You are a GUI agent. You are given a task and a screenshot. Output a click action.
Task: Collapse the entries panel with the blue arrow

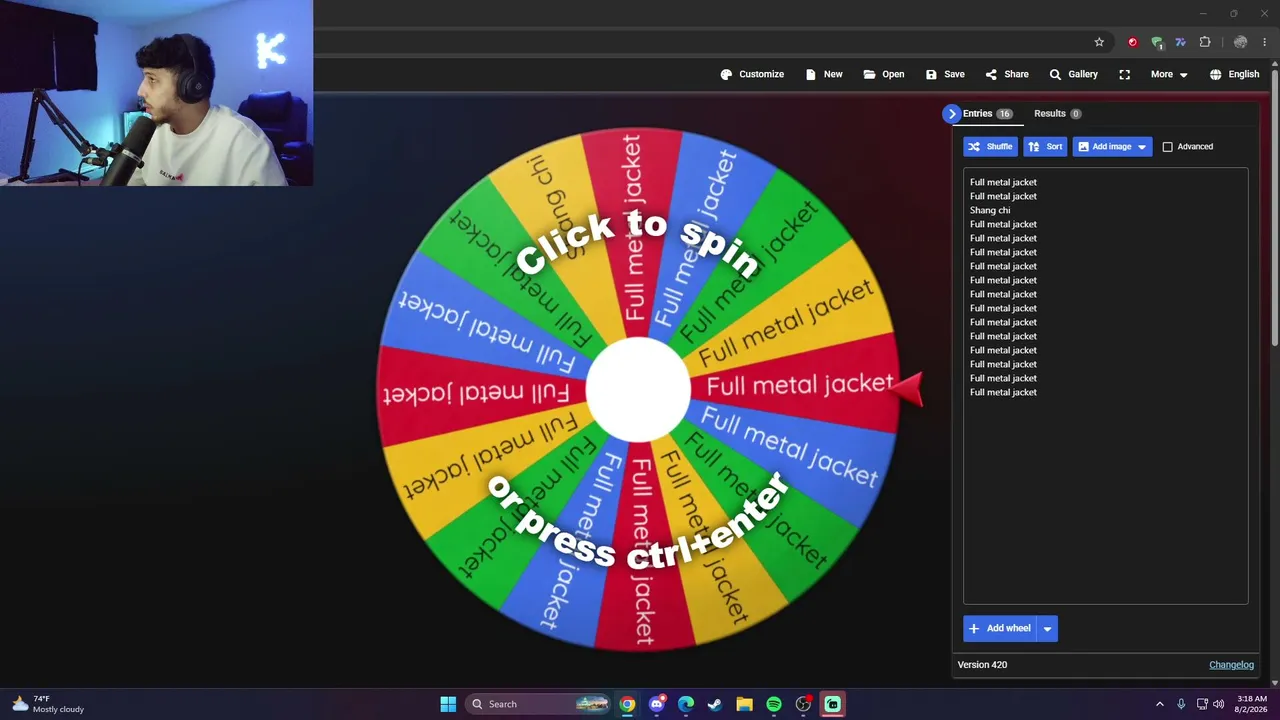click(x=952, y=114)
